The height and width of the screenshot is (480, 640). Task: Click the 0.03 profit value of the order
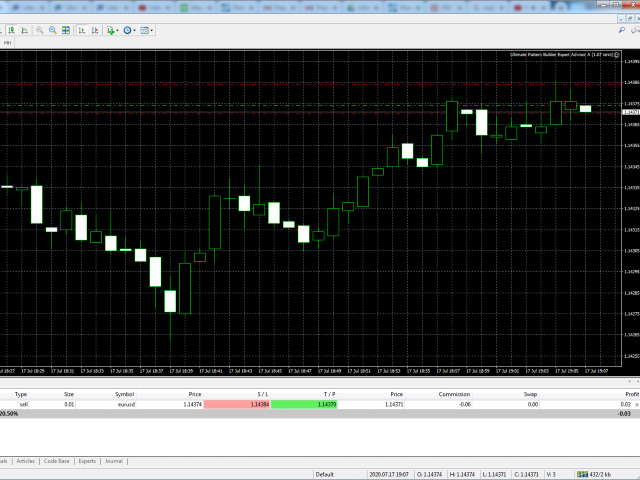[x=625, y=404]
